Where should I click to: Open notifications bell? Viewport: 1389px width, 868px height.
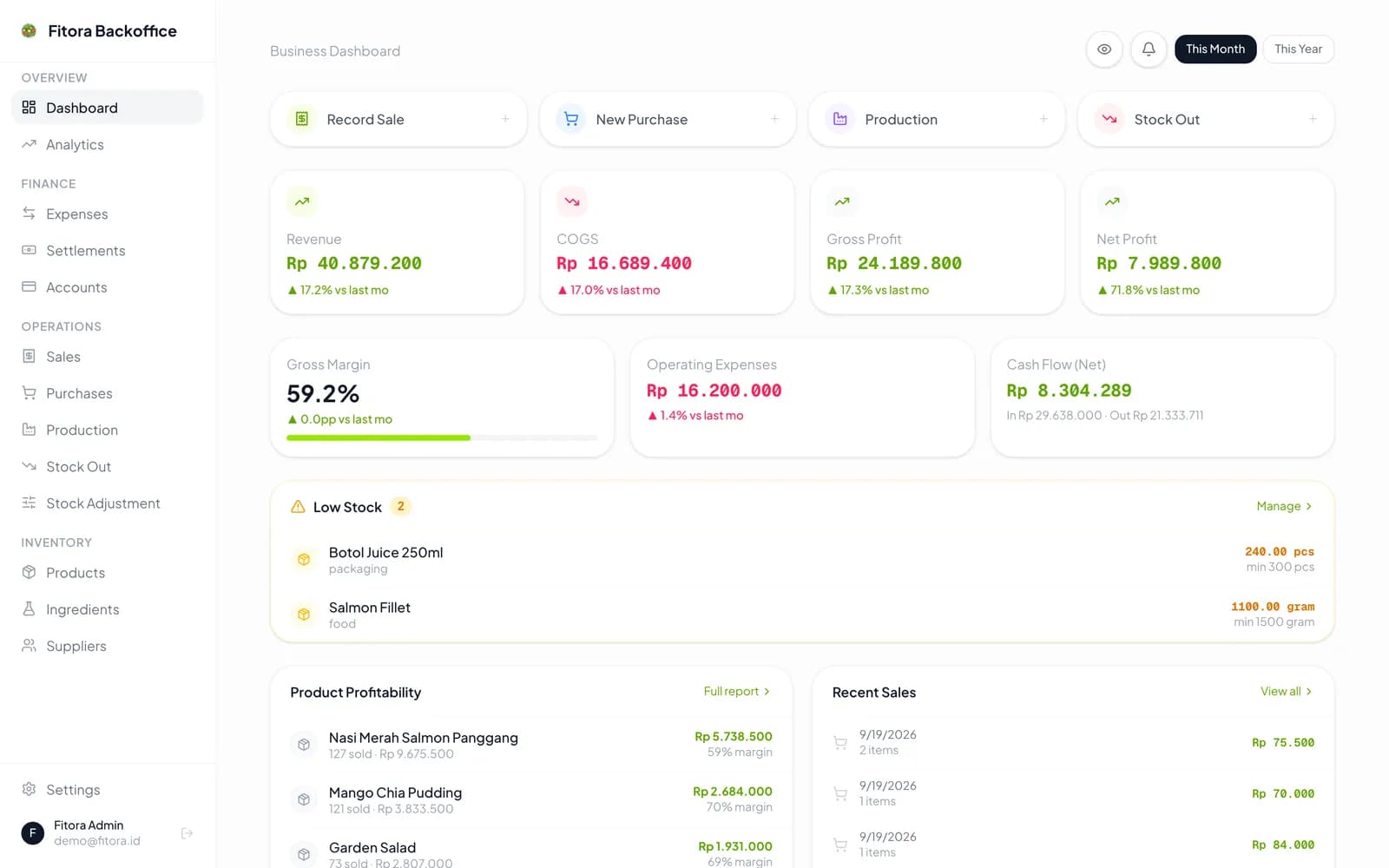[1149, 49]
